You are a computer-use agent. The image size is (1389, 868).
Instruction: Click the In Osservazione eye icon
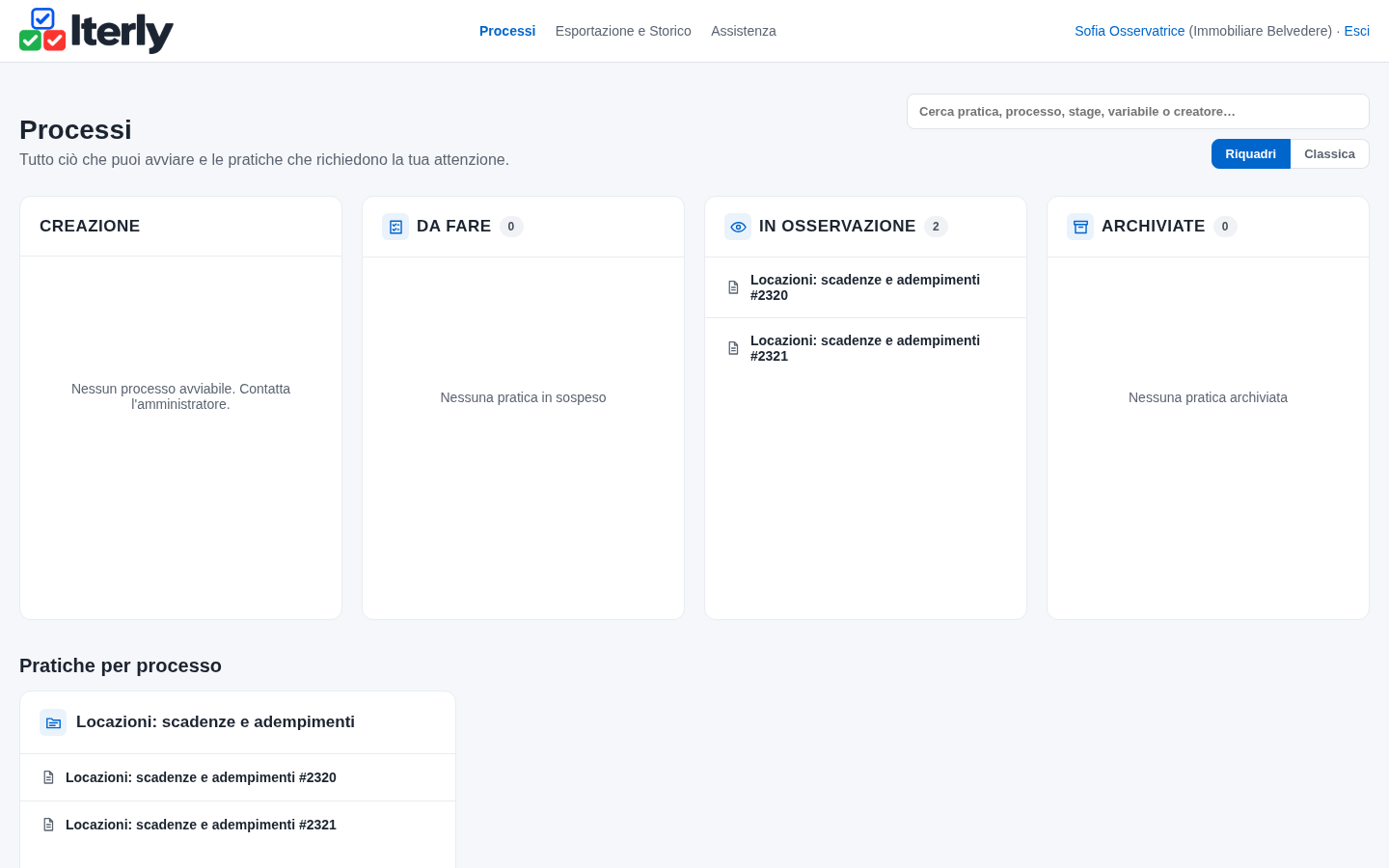(738, 227)
